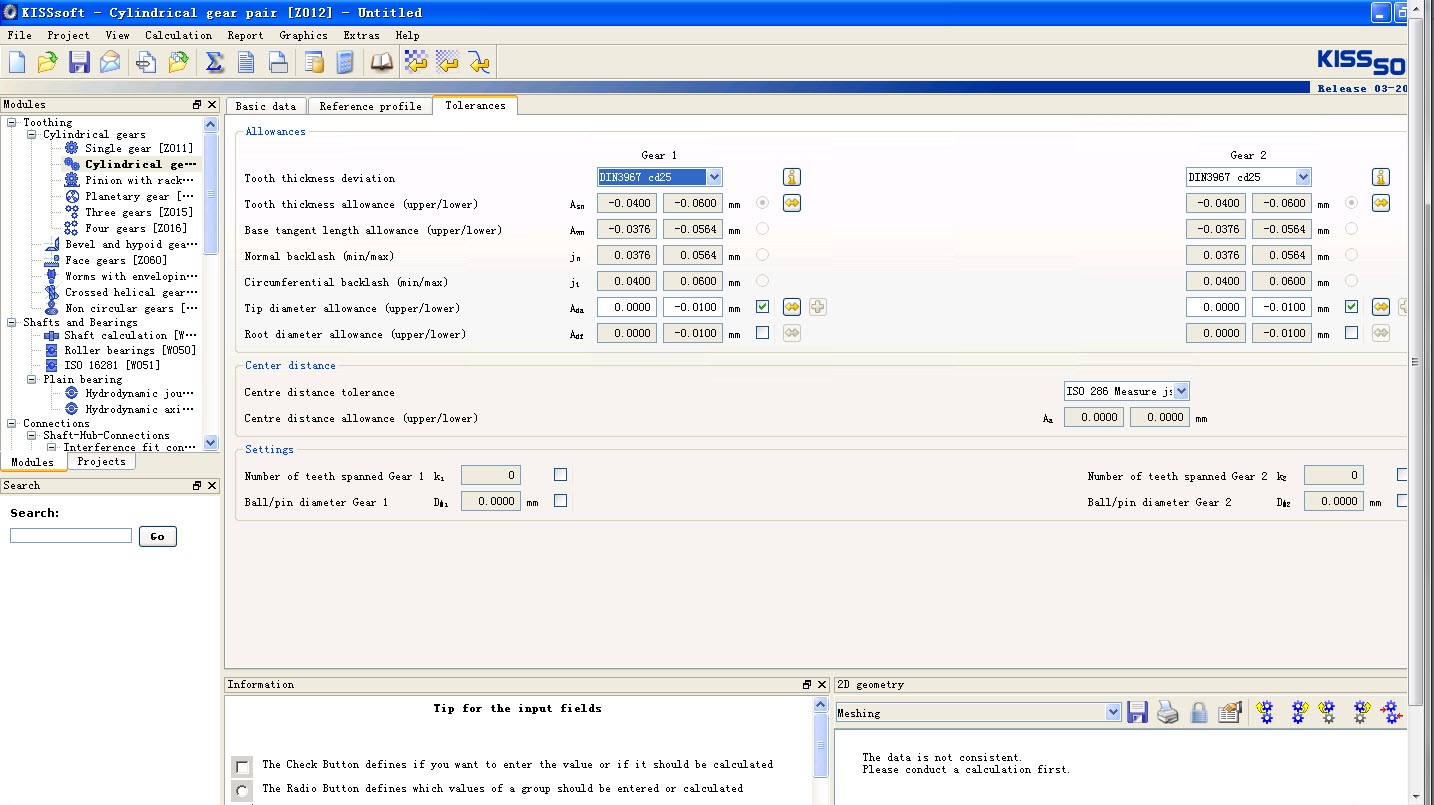1434x805 pixels.
Task: Uncheck Gear 2 tip diameter allowance checkbox
Action: (1352, 307)
